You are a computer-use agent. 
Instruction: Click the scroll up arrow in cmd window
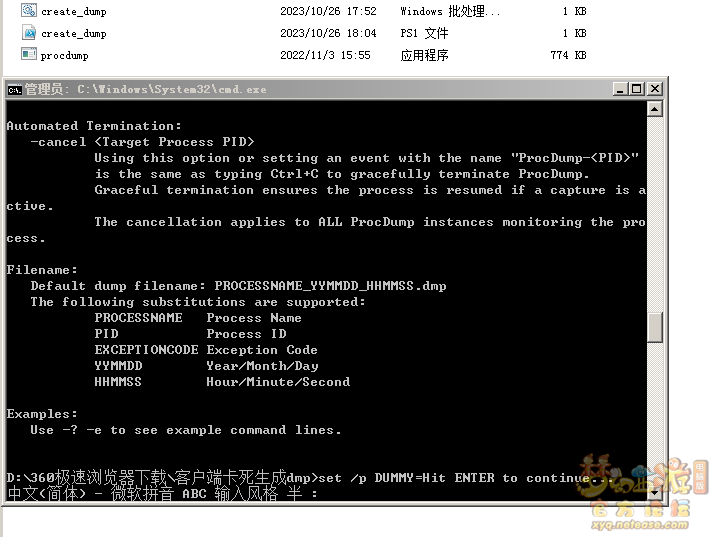(x=654, y=109)
